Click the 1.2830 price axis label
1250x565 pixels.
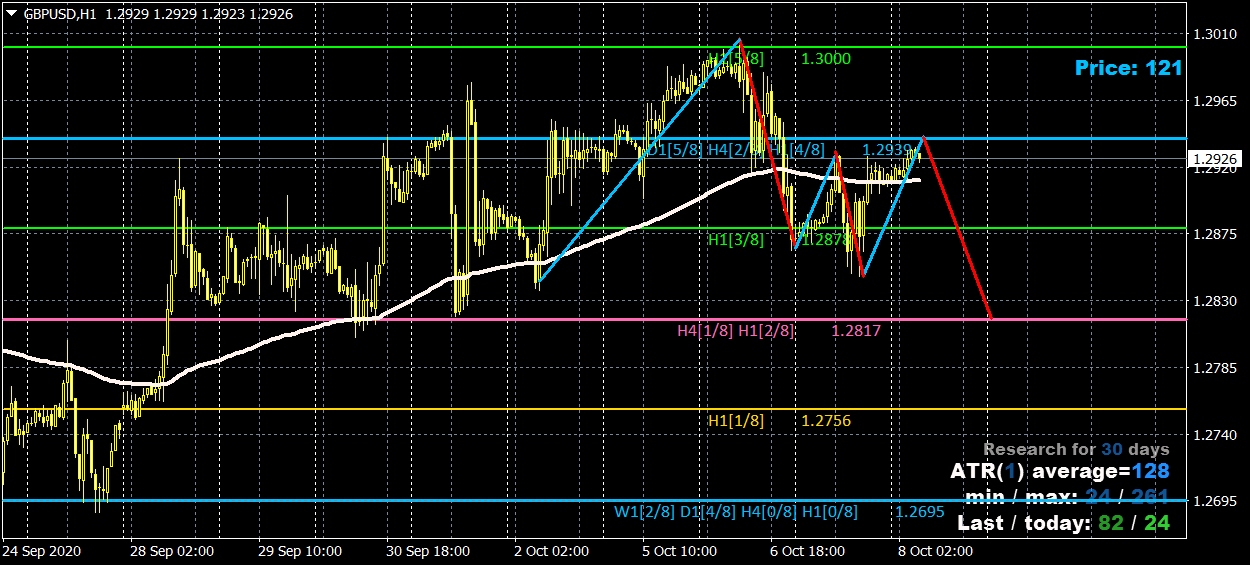click(x=1215, y=302)
